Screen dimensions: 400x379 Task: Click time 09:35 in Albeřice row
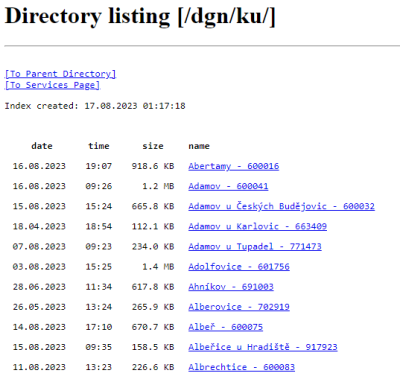(99, 347)
